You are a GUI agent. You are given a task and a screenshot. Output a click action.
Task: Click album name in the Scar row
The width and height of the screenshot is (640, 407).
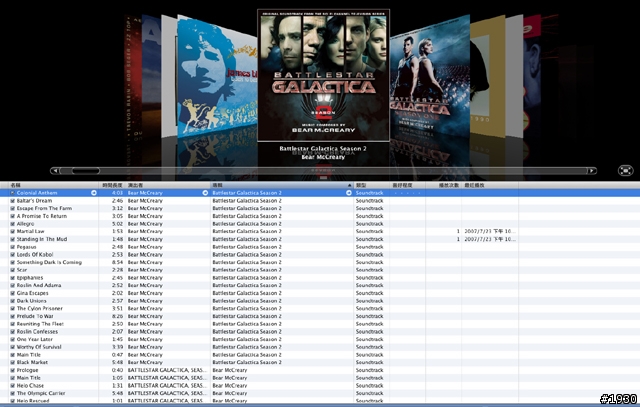coord(247,270)
